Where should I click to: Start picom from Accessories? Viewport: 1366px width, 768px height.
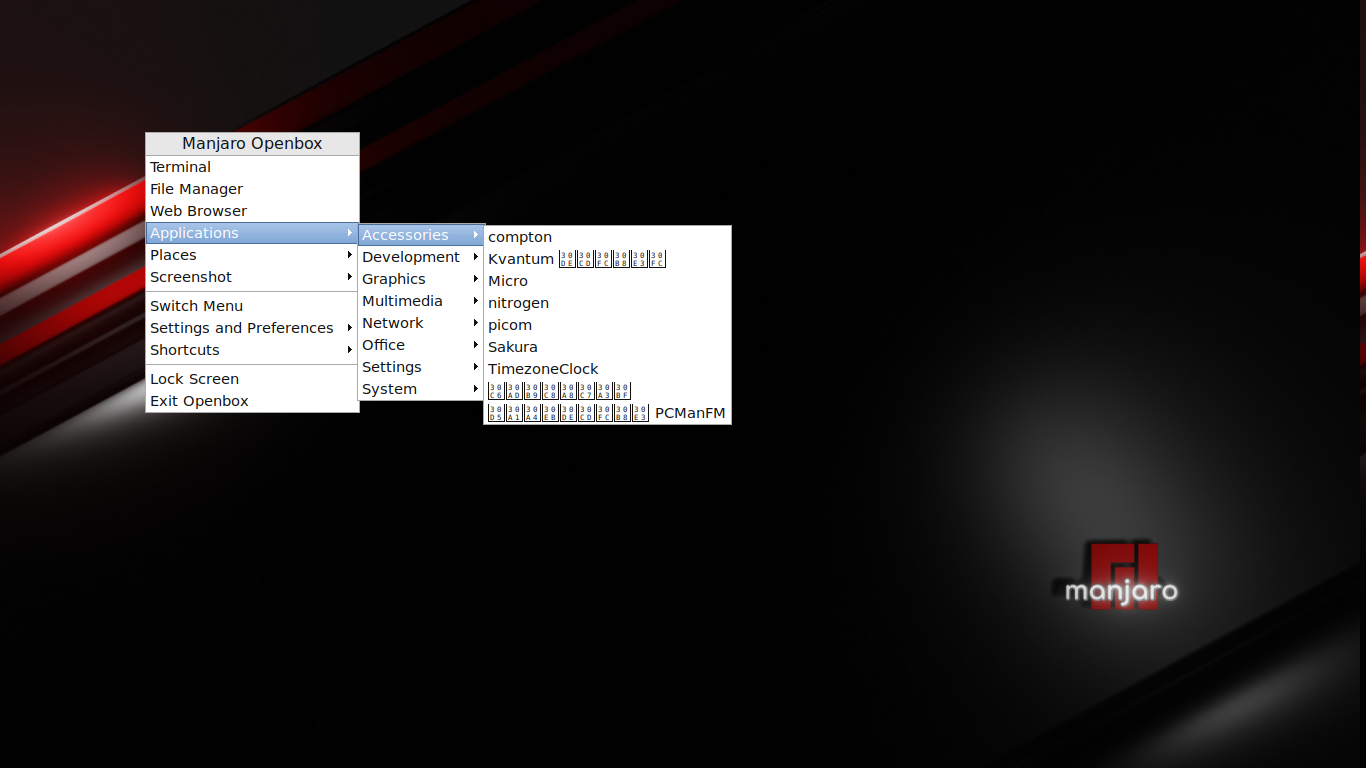(607, 325)
